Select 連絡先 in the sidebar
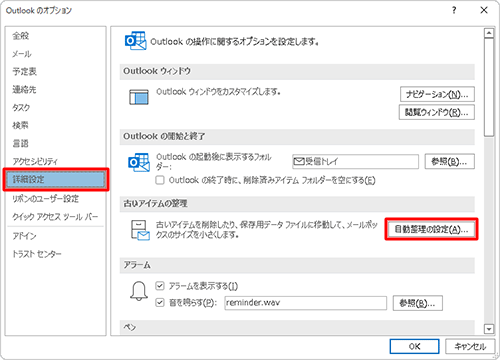The width and height of the screenshot is (500, 360). tap(24, 89)
